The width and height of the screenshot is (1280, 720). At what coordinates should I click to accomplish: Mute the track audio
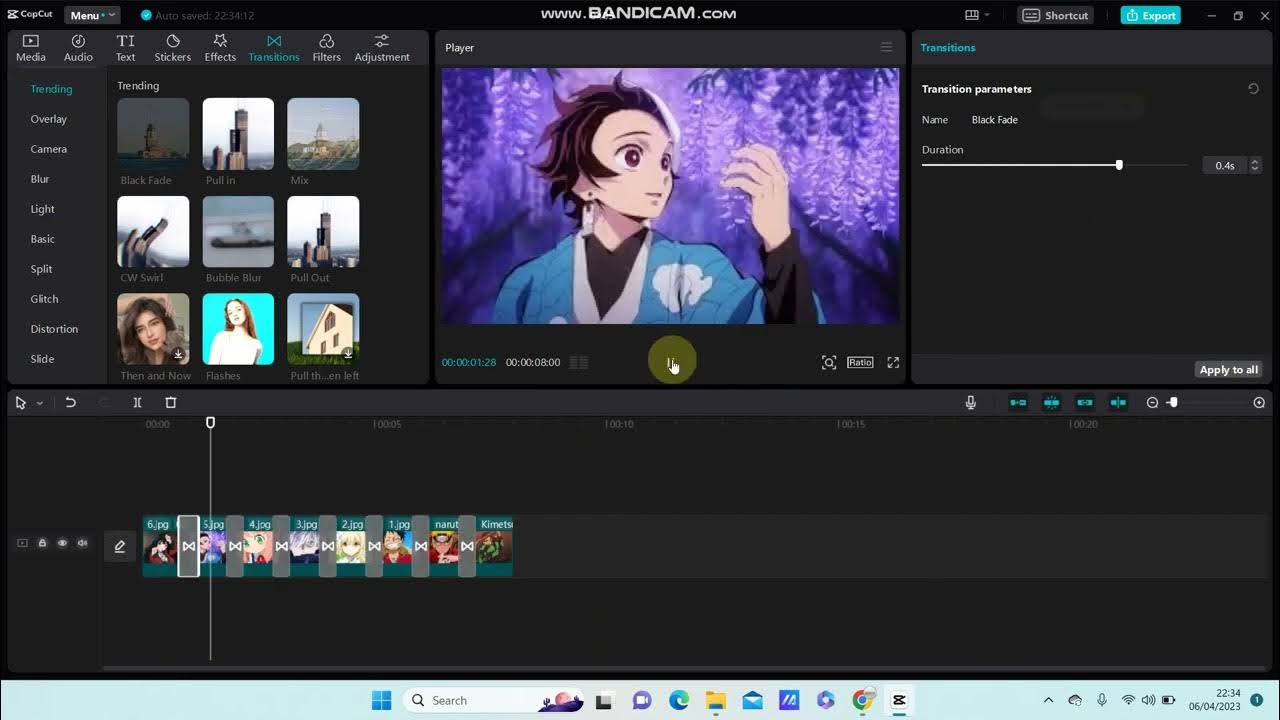82,543
